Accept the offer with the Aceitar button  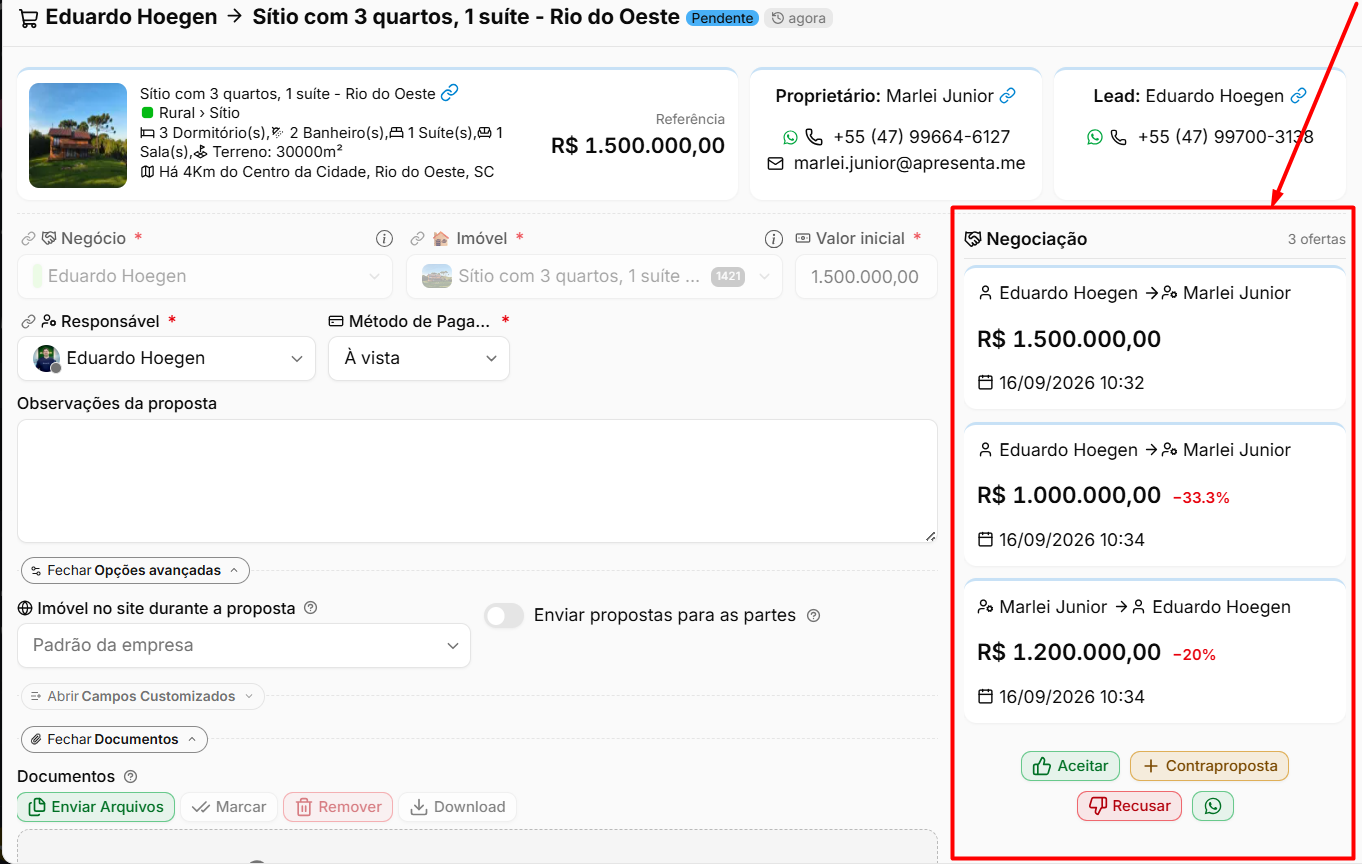pyautogui.click(x=1070, y=766)
